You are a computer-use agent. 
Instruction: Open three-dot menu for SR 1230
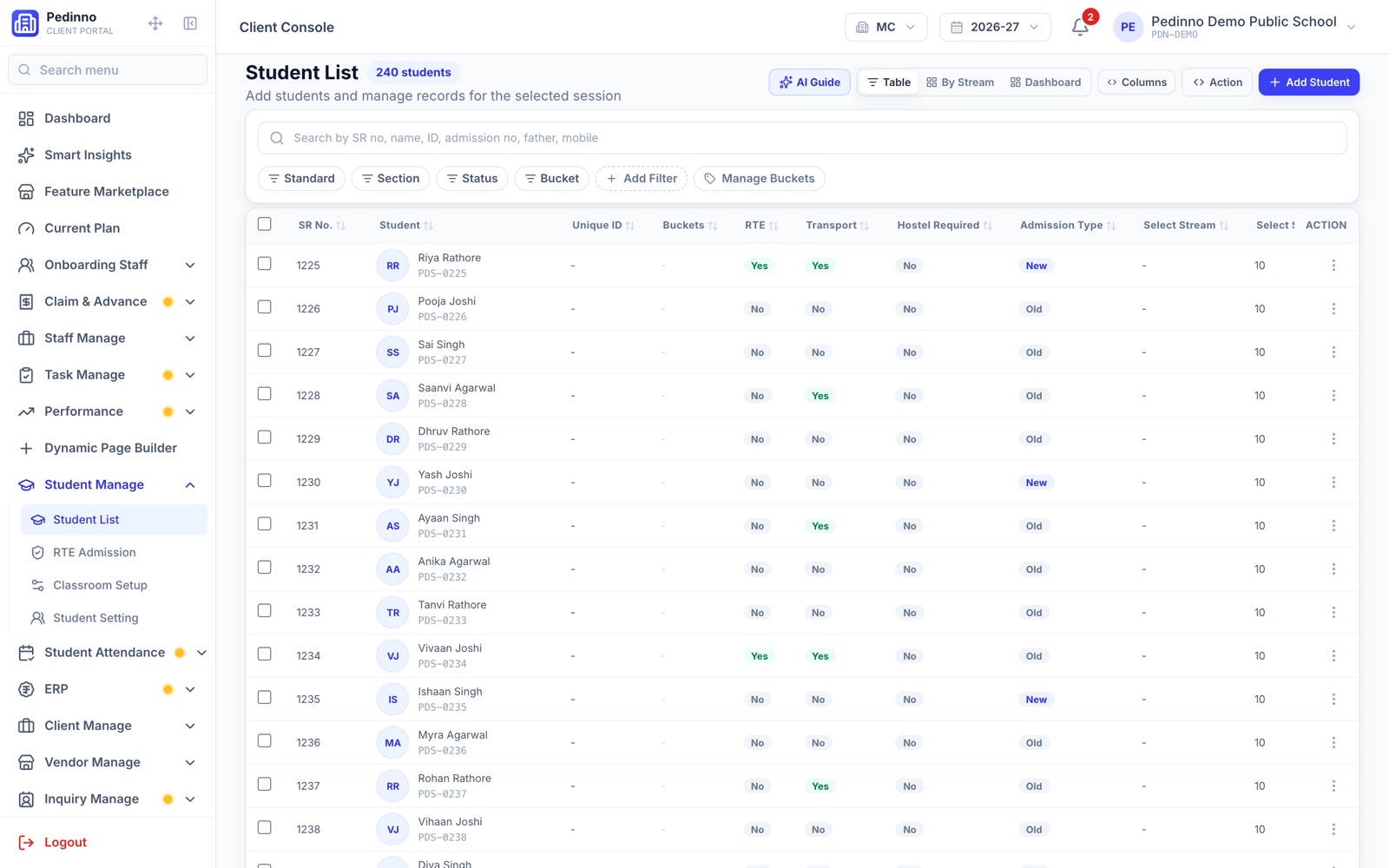pos(1333,483)
